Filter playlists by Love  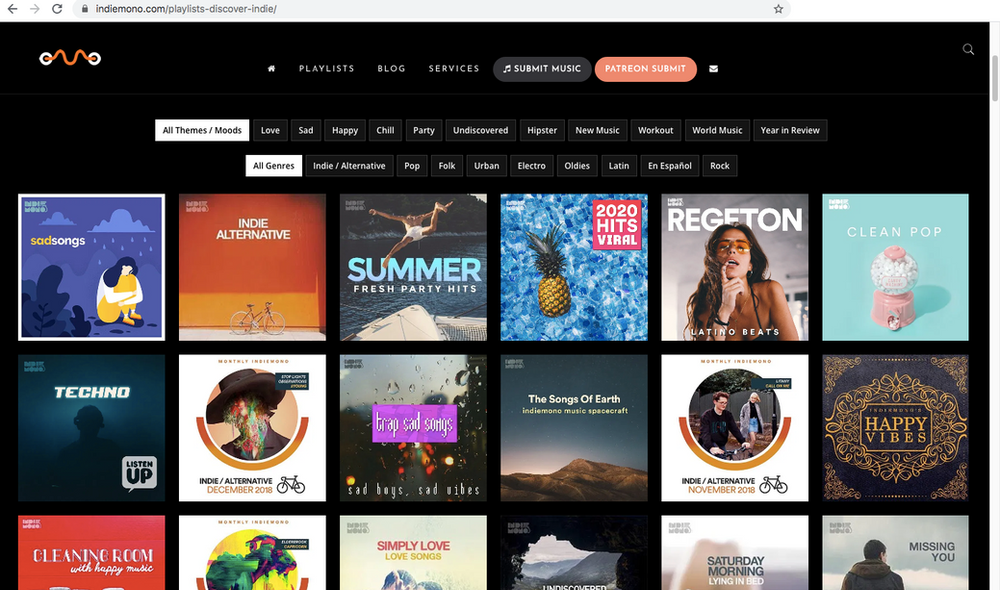tap(270, 130)
